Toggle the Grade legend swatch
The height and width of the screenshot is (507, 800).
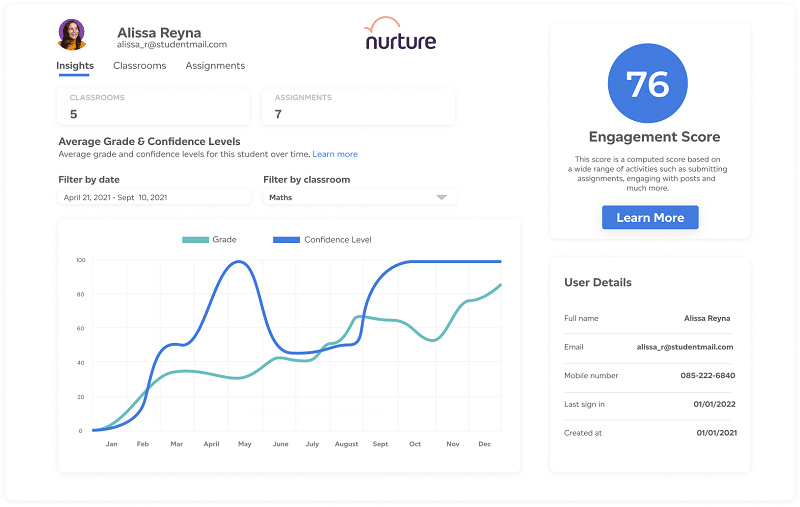click(x=195, y=240)
